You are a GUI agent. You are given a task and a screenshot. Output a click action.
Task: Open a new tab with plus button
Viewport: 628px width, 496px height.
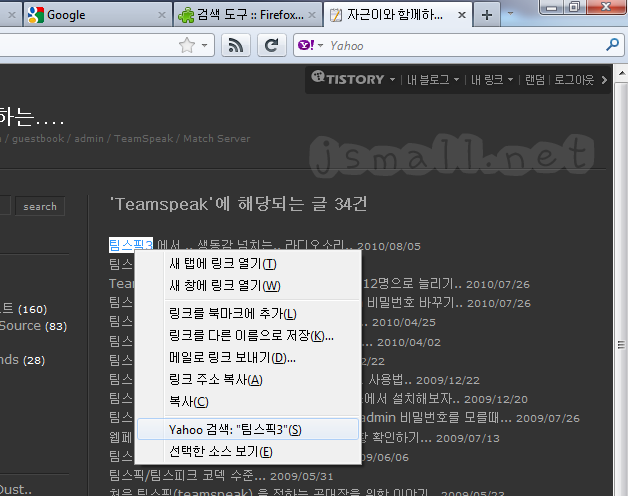pos(487,15)
